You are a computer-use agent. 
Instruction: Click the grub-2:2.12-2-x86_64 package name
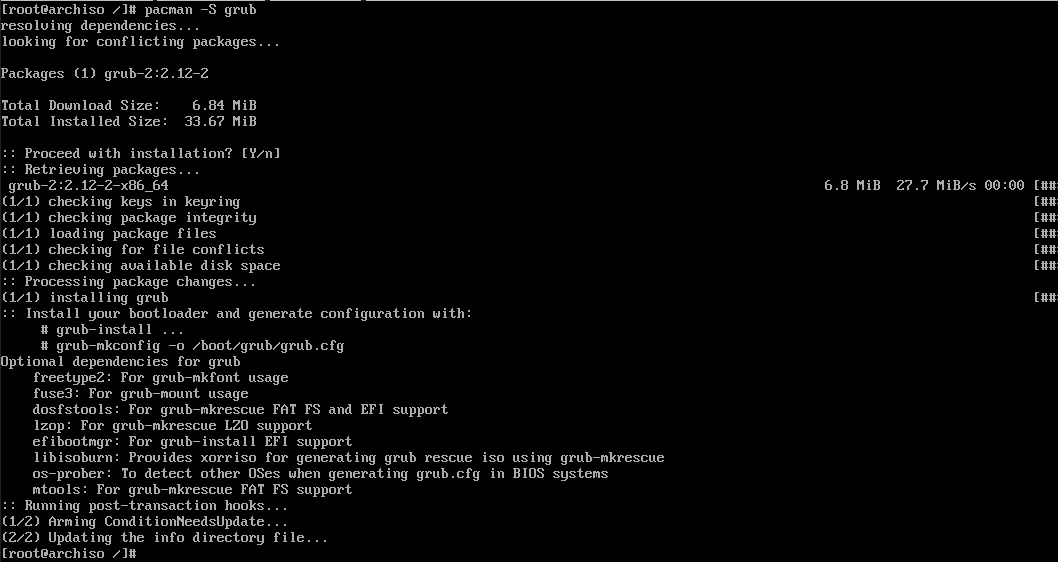coord(88,186)
